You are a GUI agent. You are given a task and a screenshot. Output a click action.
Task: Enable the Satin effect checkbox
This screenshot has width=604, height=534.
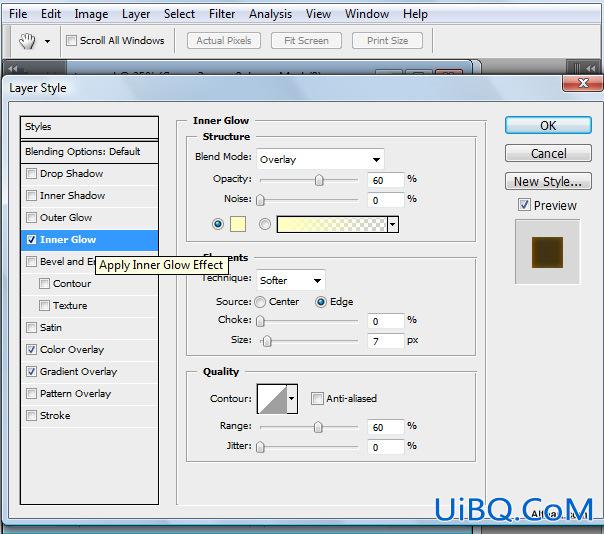(x=31, y=327)
